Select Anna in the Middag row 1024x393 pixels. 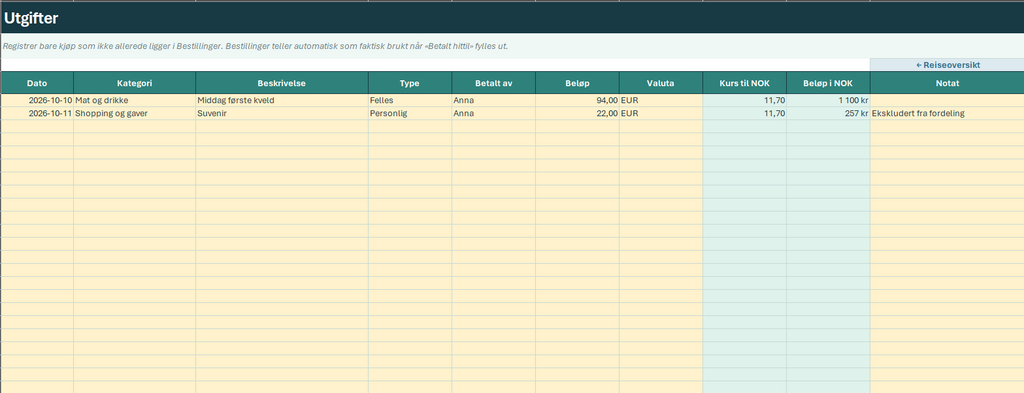[x=494, y=101]
